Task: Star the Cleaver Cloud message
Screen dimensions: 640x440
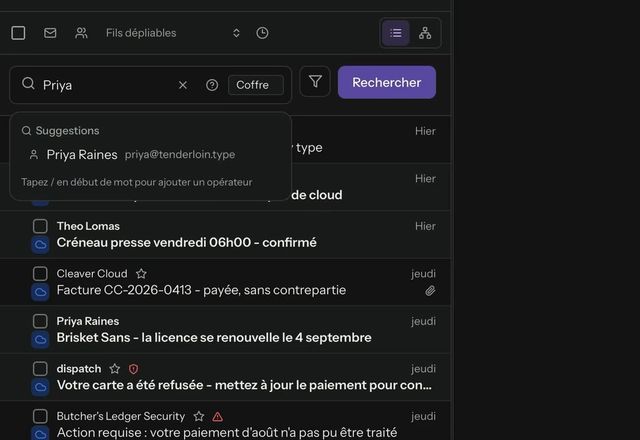Action: click(141, 273)
